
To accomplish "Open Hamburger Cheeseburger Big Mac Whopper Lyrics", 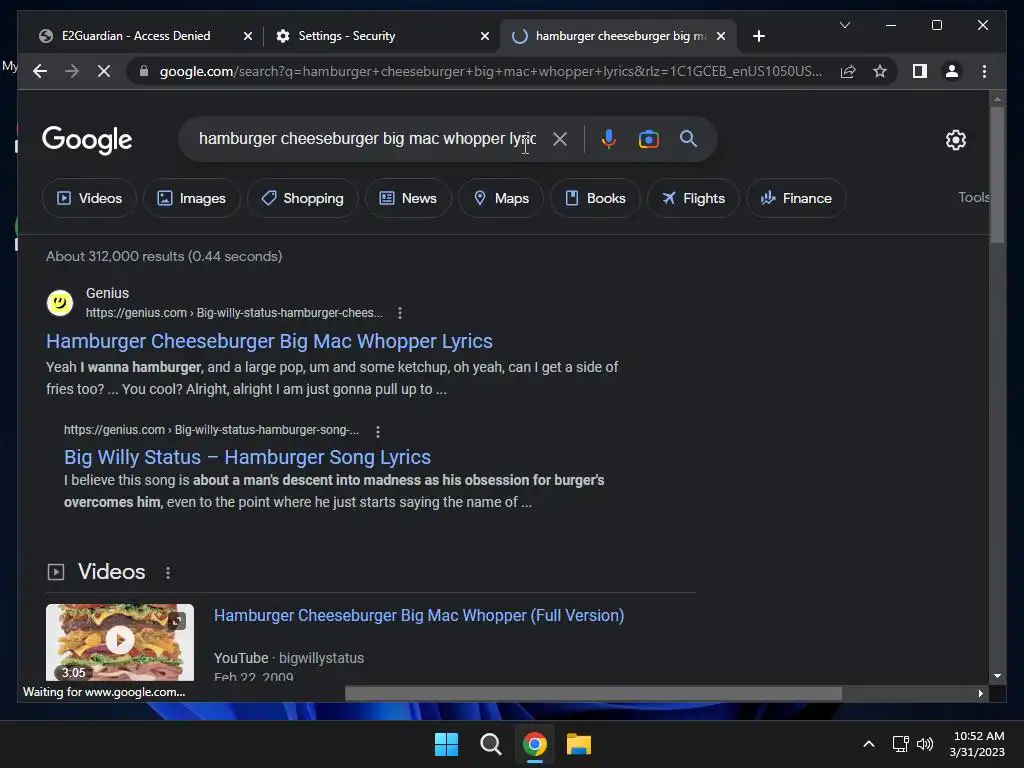I will coord(269,341).
